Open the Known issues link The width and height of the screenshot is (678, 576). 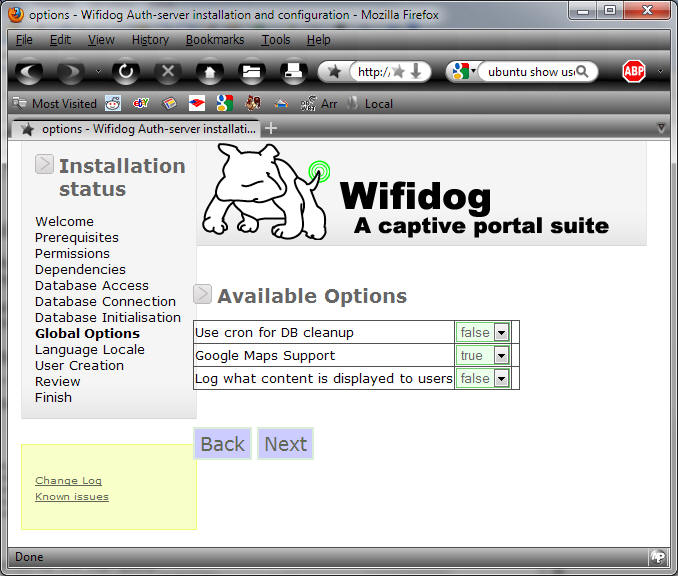(72, 496)
